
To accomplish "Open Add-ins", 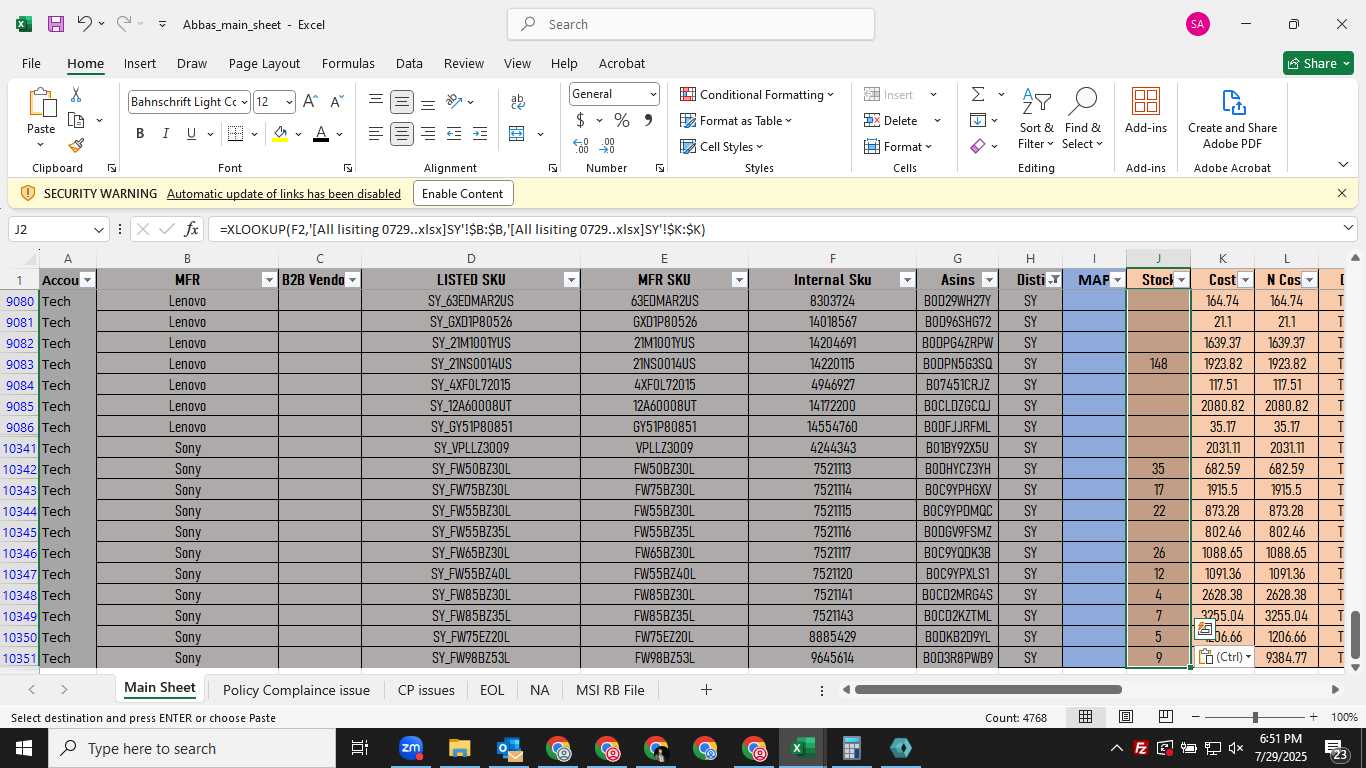I will tap(1146, 110).
